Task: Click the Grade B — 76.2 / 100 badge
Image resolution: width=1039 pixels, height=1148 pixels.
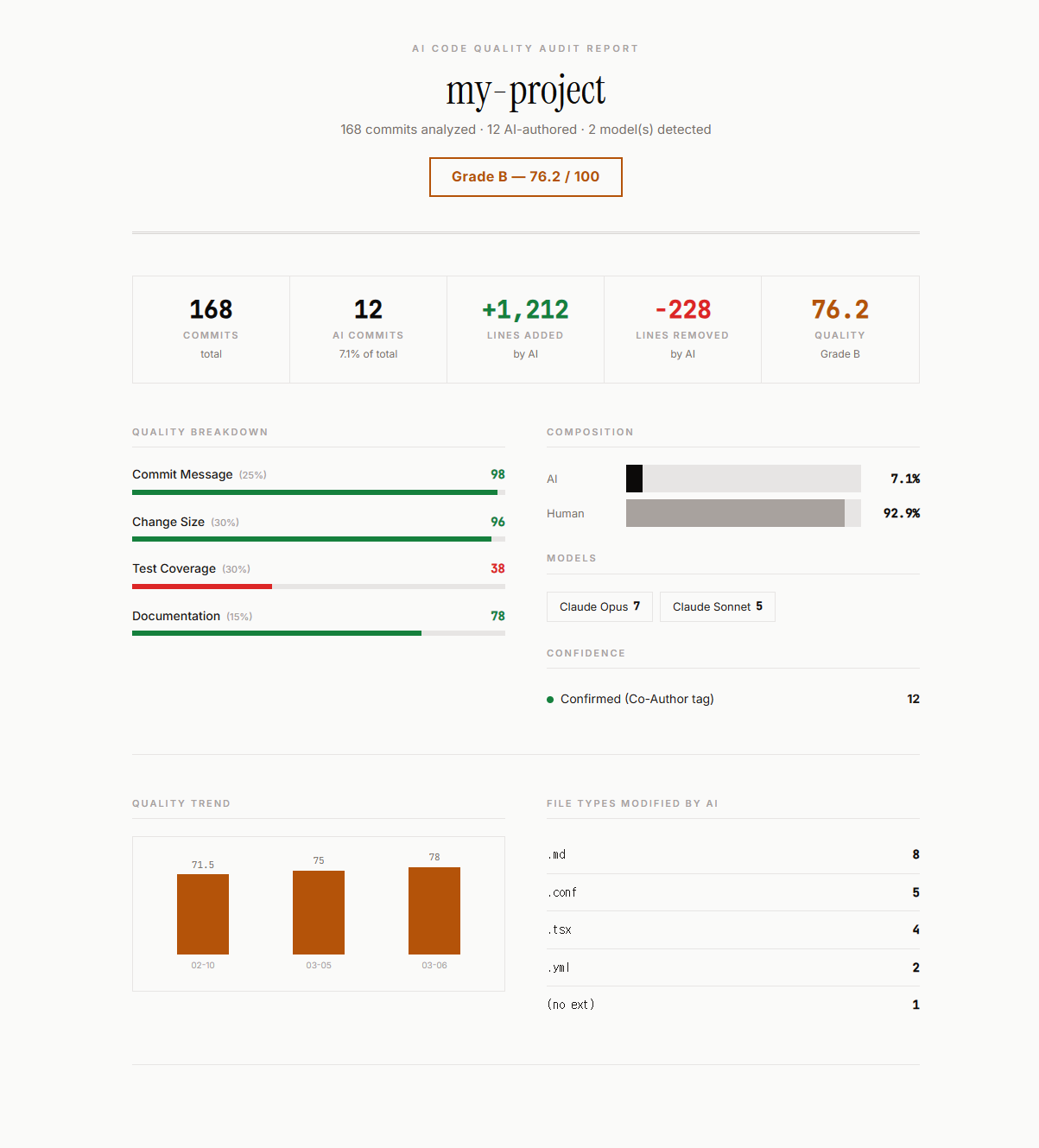Action: 525,177
